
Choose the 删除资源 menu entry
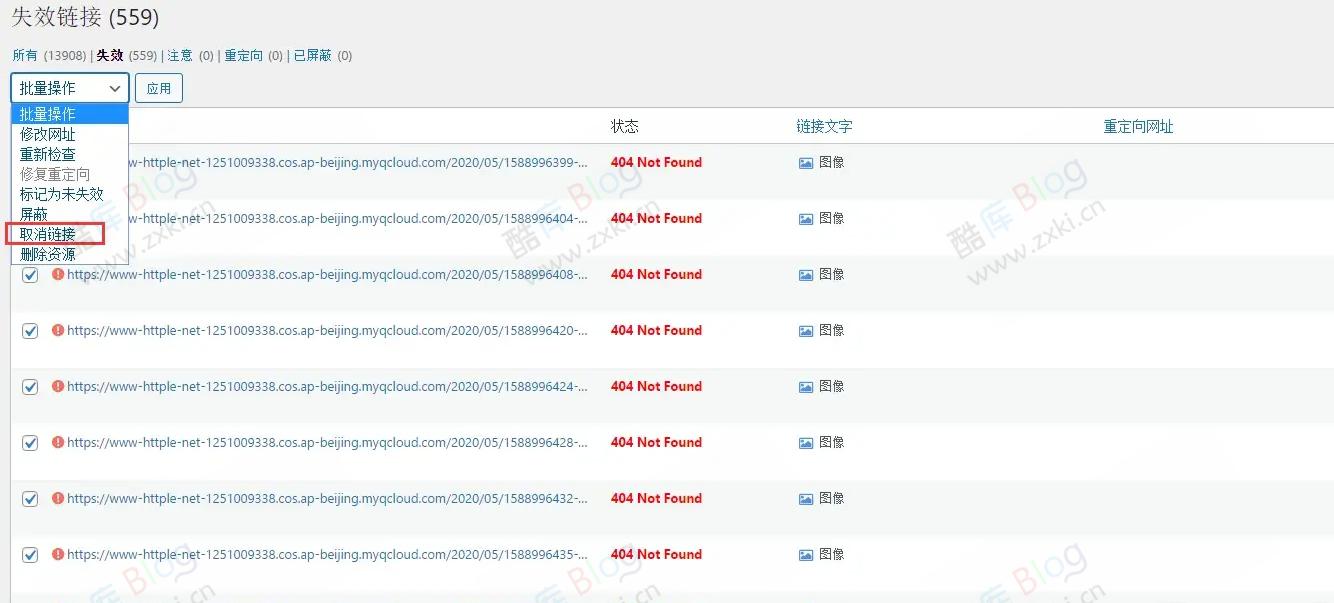coord(46,254)
